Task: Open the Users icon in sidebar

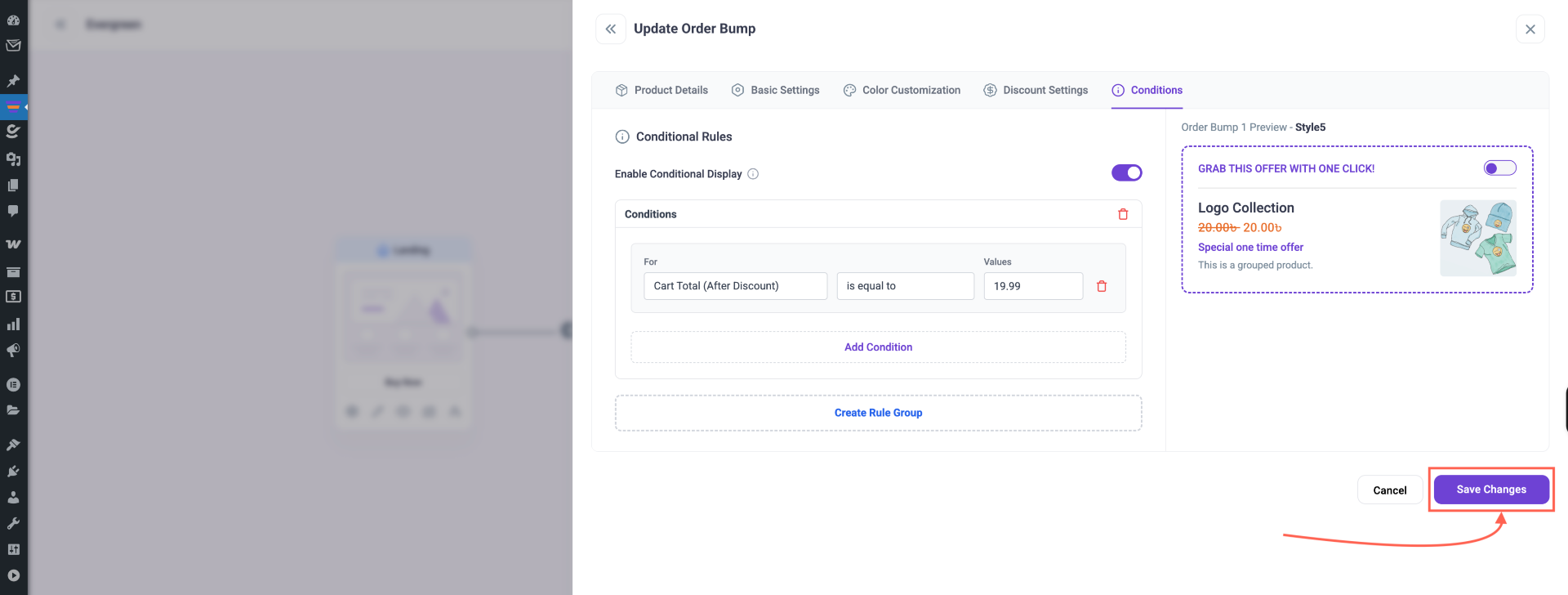Action: pos(13,497)
